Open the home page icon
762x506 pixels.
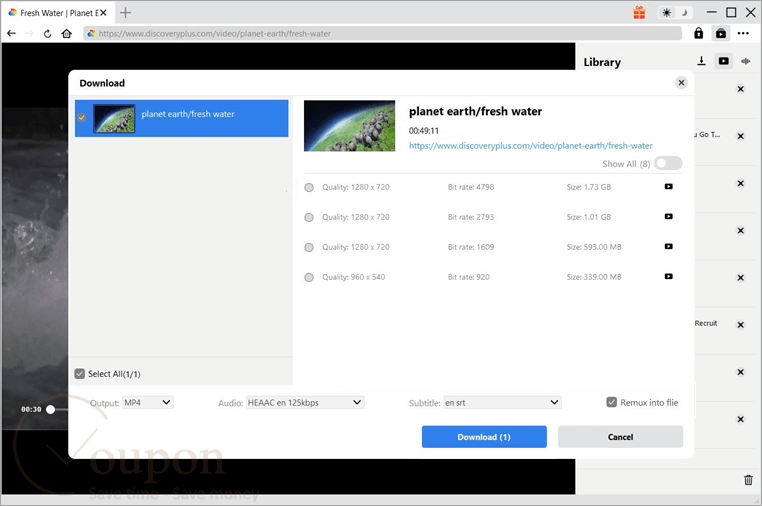[67, 34]
